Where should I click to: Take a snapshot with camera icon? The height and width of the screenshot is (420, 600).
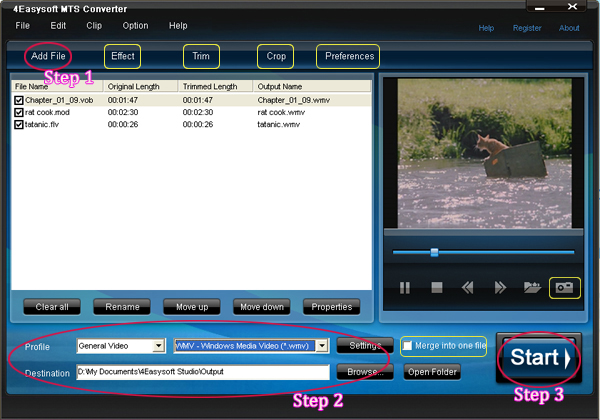click(x=564, y=288)
